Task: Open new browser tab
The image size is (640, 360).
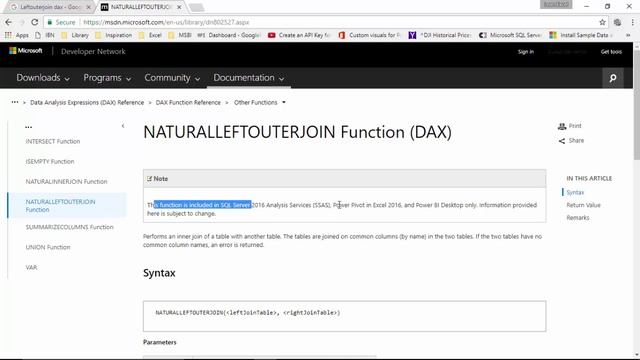Action: pyautogui.click(x=196, y=7)
